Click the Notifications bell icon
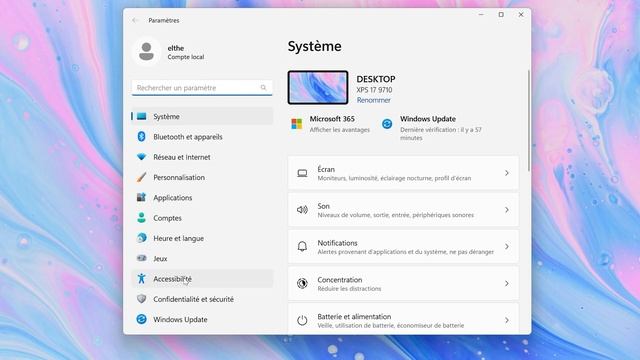 [x=302, y=247]
